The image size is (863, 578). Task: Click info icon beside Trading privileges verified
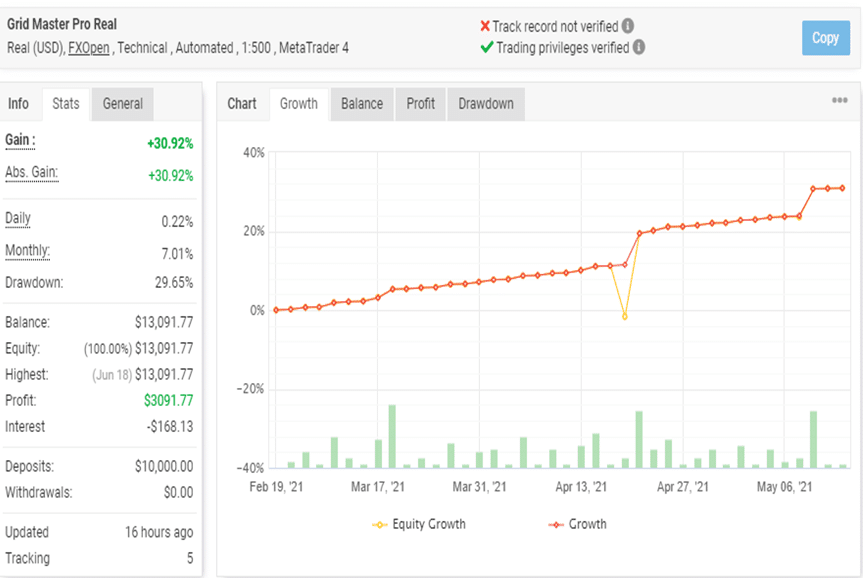coord(638,47)
